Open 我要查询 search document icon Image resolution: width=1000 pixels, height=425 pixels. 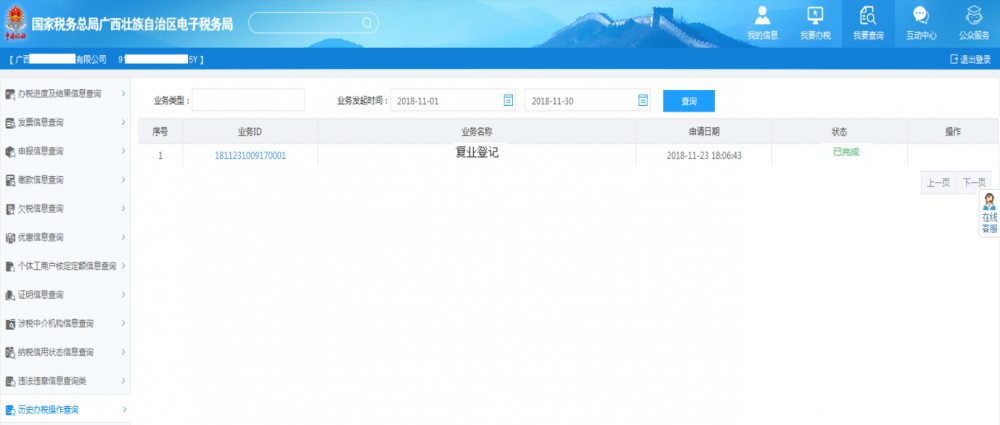point(868,15)
